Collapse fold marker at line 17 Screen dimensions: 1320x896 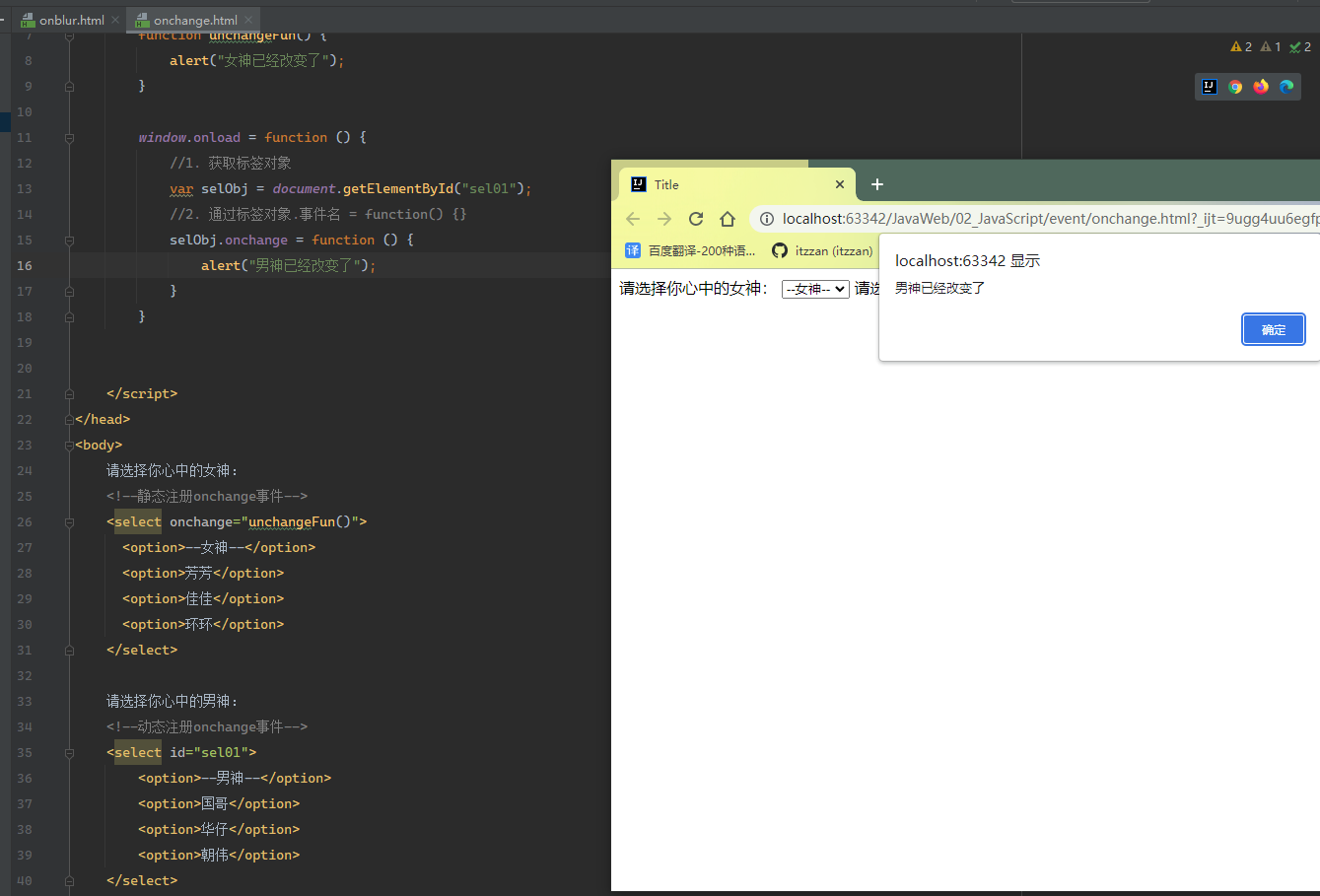click(x=69, y=292)
